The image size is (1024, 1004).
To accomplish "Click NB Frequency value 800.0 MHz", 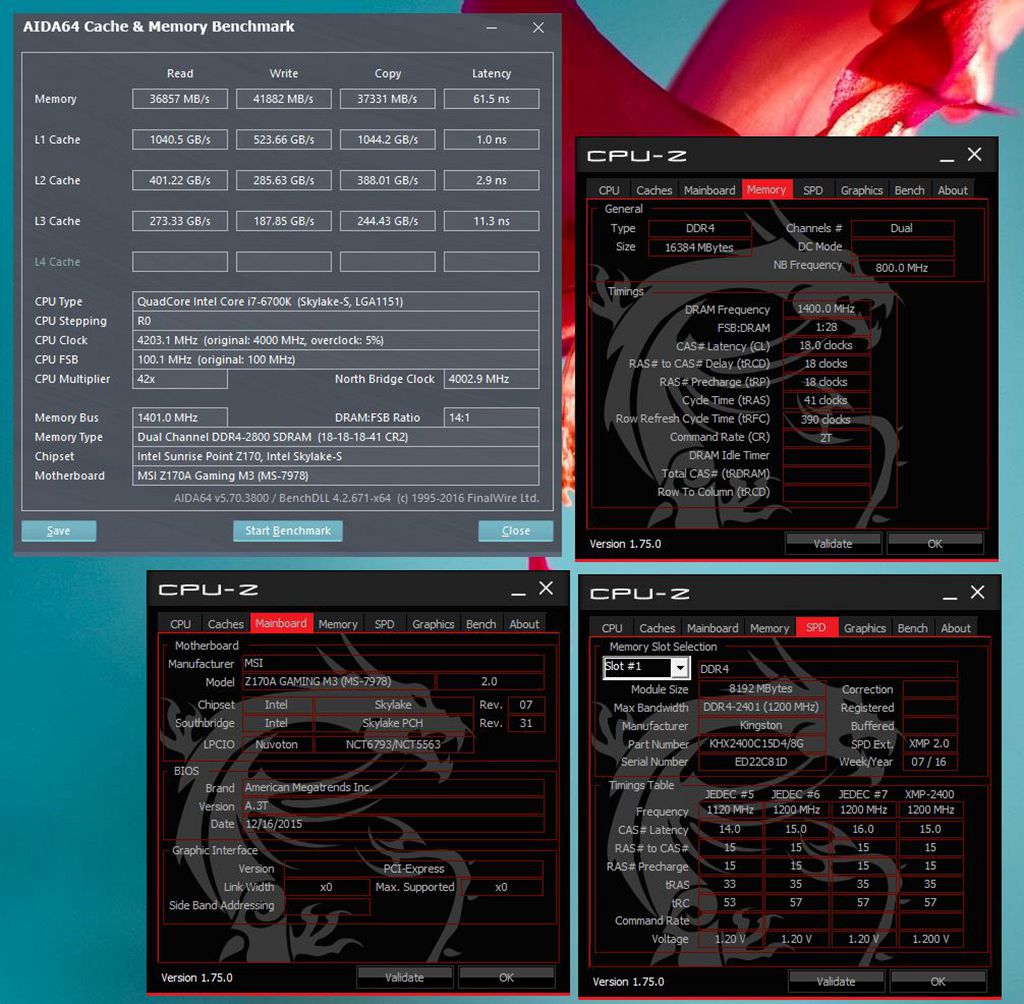I will coord(902,268).
